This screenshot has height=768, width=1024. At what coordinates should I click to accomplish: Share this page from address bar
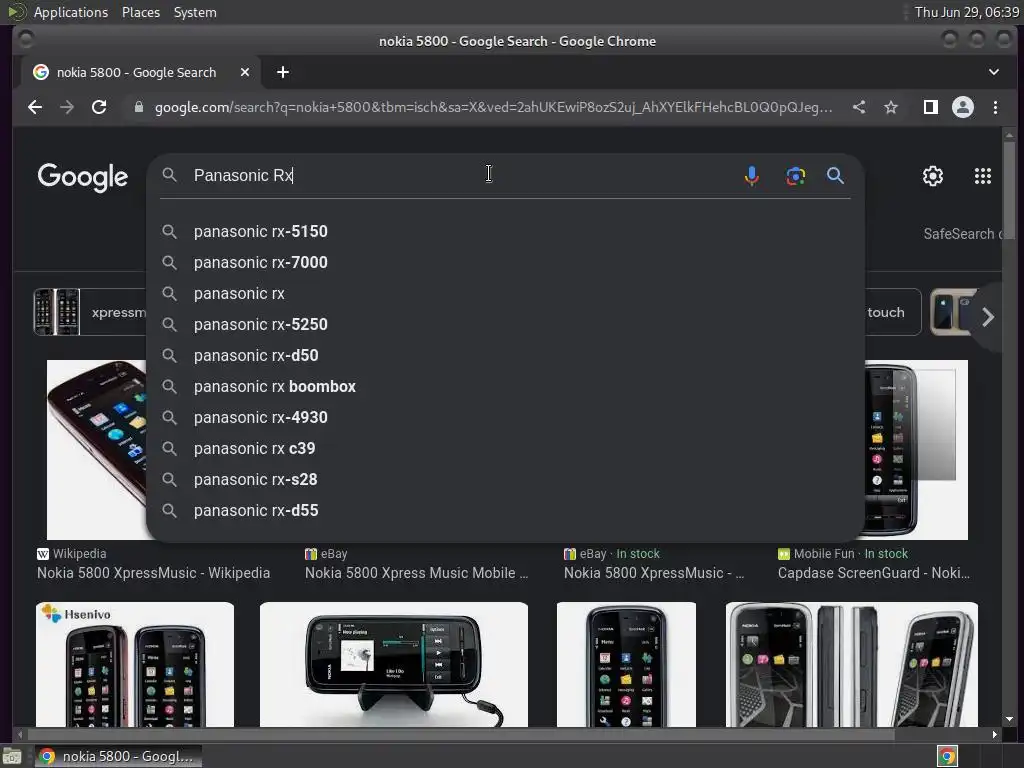[x=859, y=107]
